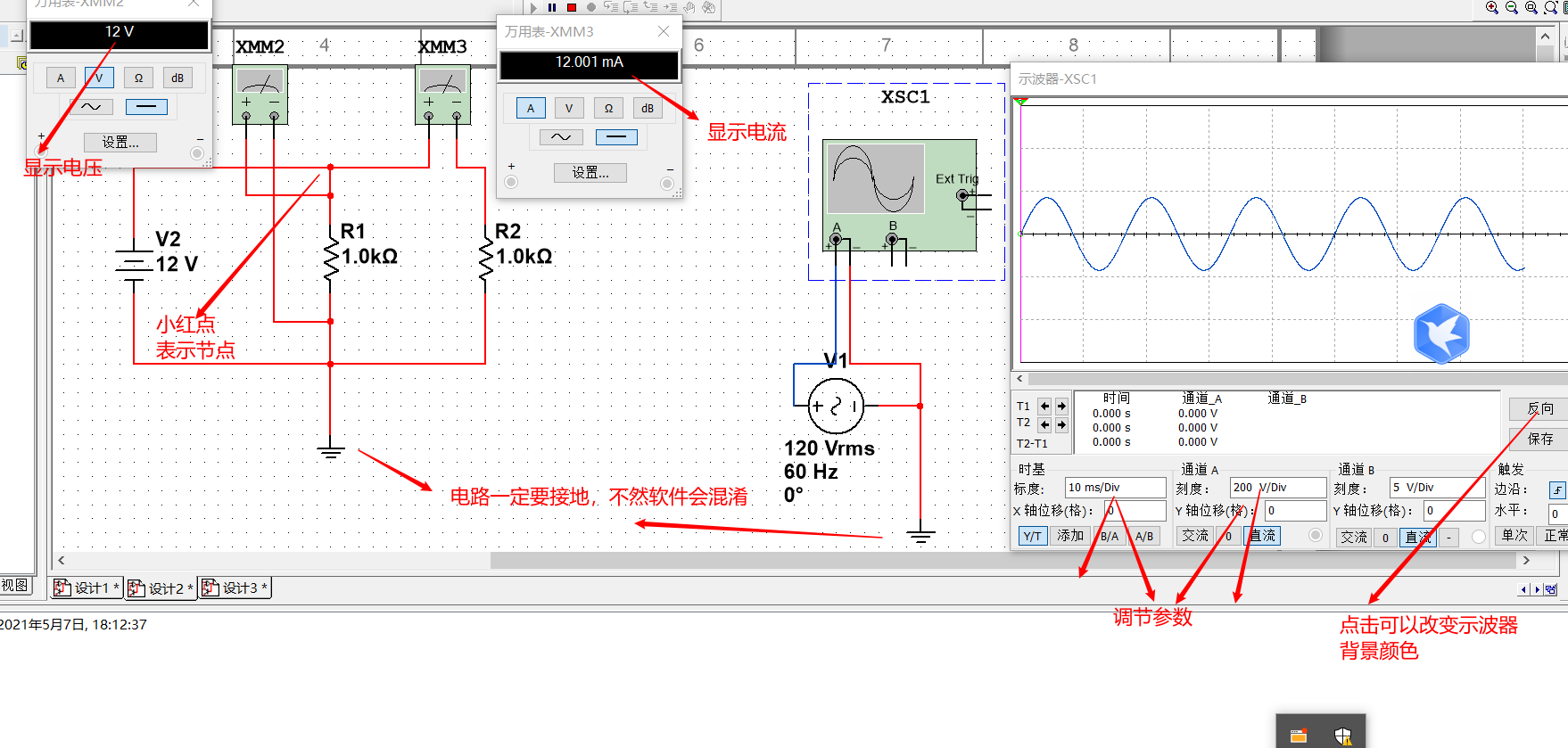The image size is (1568, 748).
Task: Select the R2 resistor symbol
Action: click(x=485, y=259)
